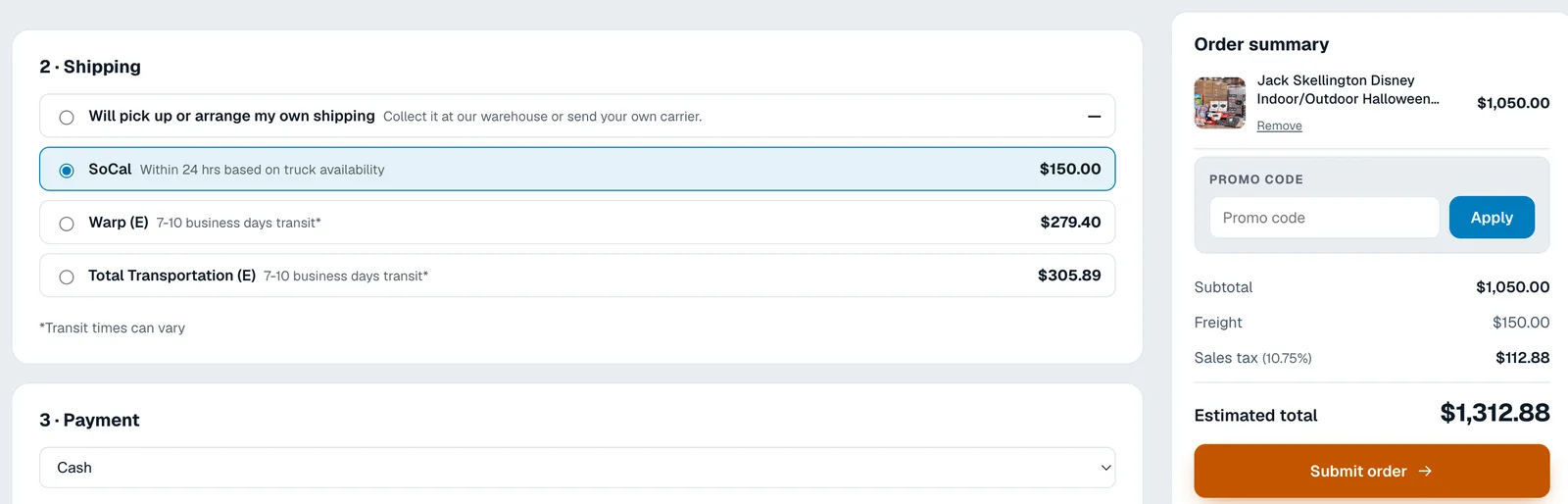Screen dimensions: 1568x504
Task: Click the $279.40 Warp price
Action: tap(1070, 222)
